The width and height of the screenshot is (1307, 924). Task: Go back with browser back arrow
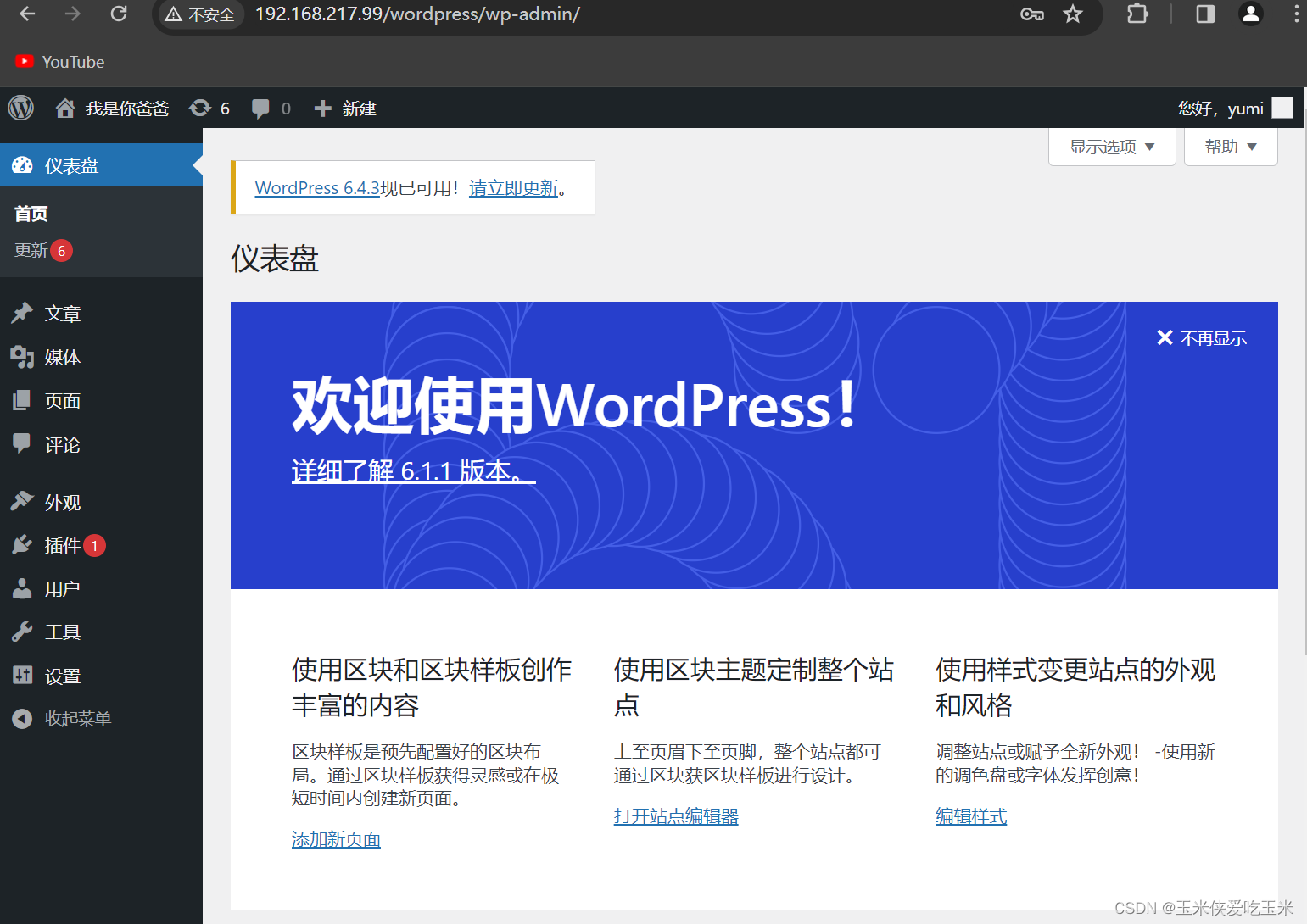27,14
